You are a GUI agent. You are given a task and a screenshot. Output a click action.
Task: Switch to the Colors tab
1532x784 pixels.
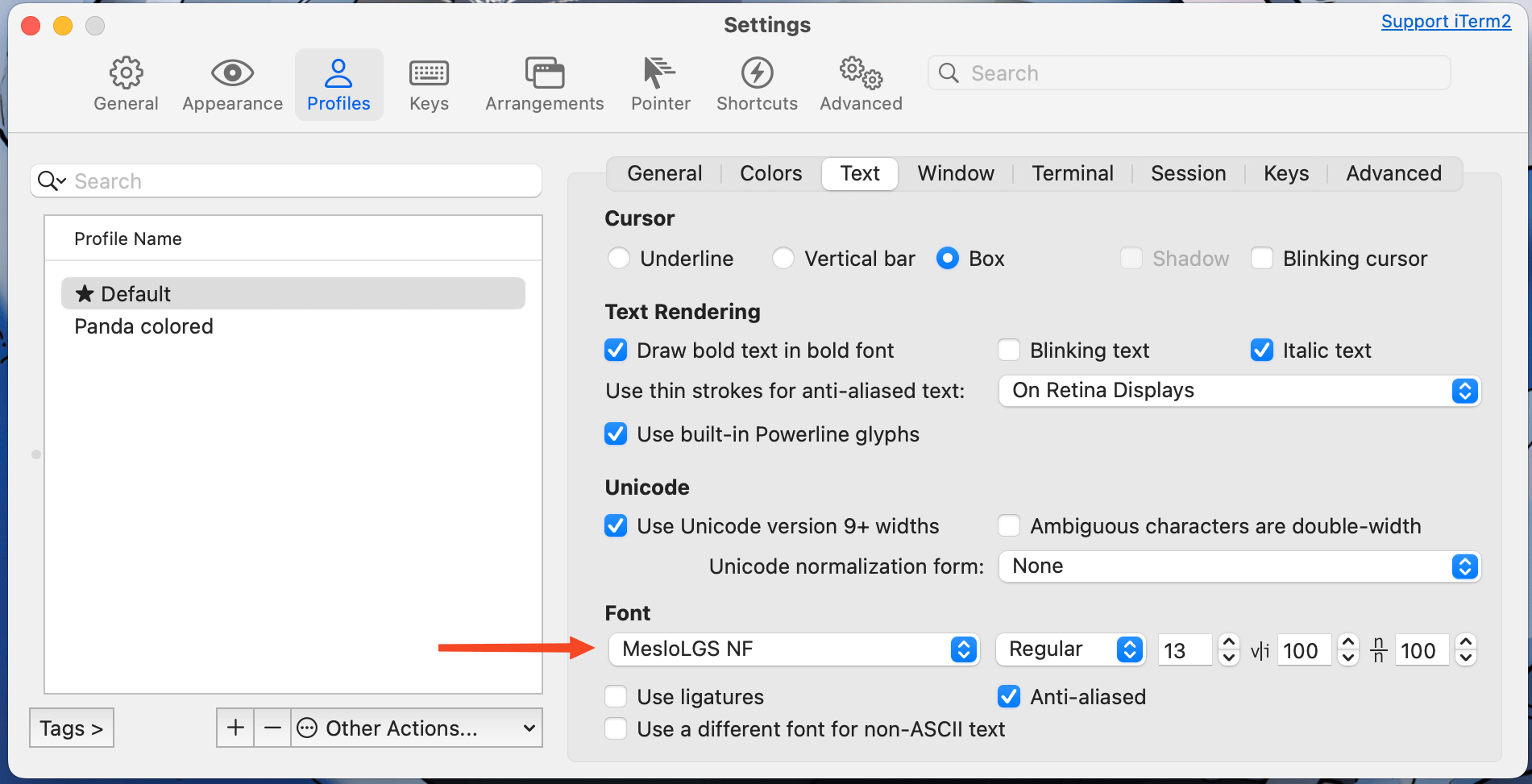[x=770, y=173]
